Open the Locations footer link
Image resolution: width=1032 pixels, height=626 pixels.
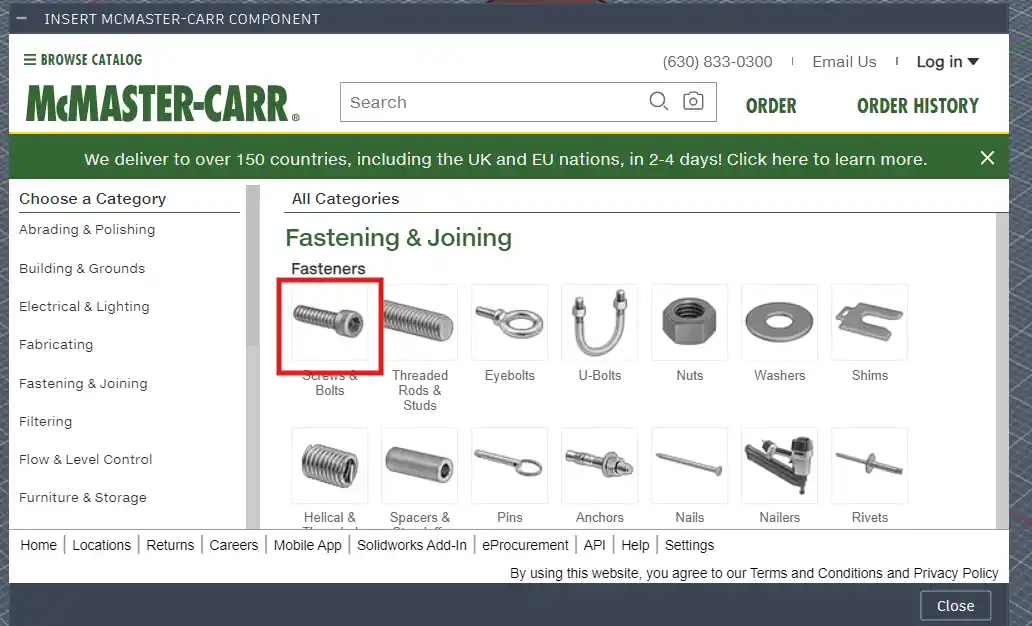coord(101,545)
